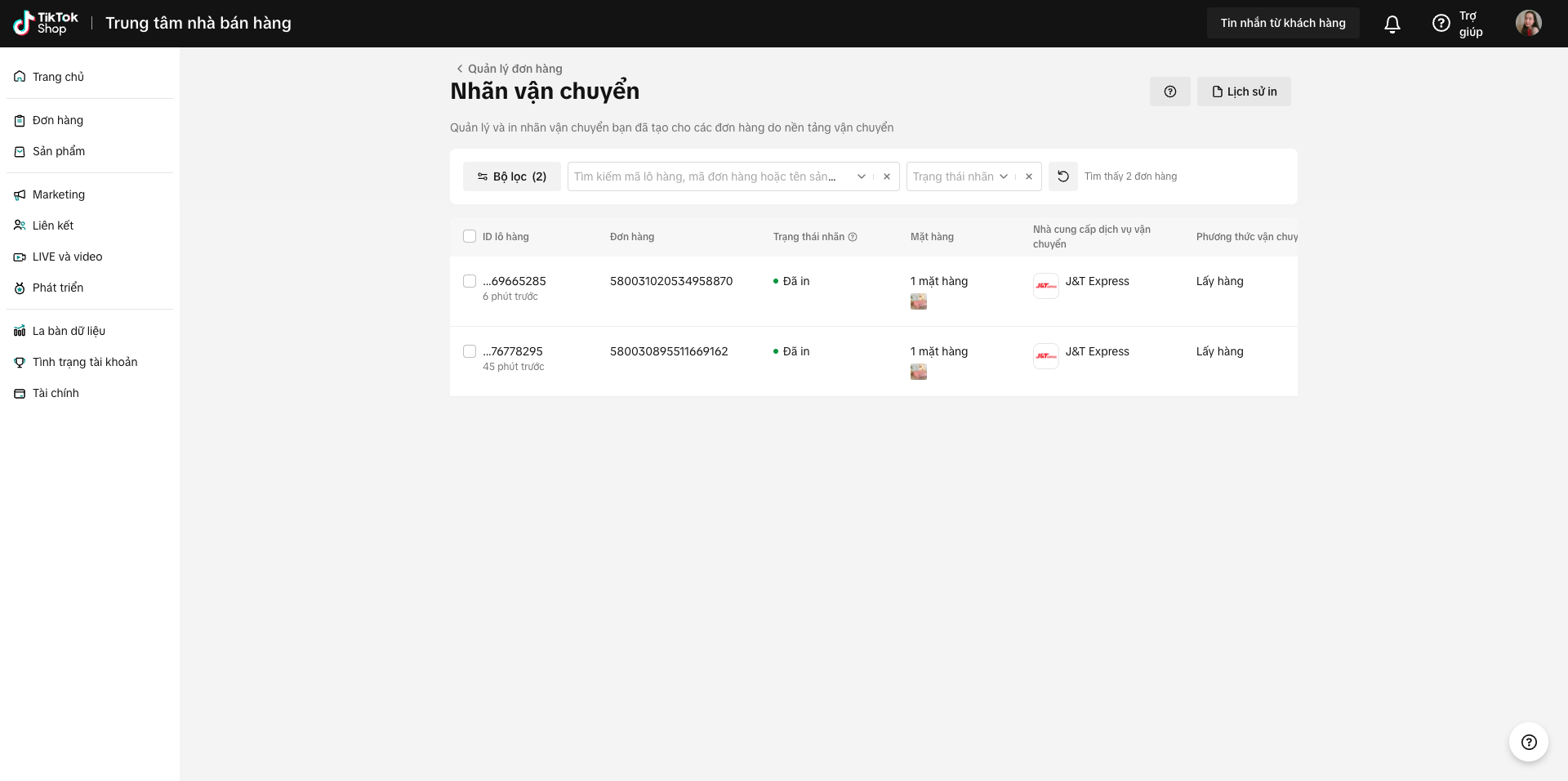This screenshot has width=1568, height=781.
Task: Clear the Trạng thái nhãn filter
Action: tap(1029, 176)
